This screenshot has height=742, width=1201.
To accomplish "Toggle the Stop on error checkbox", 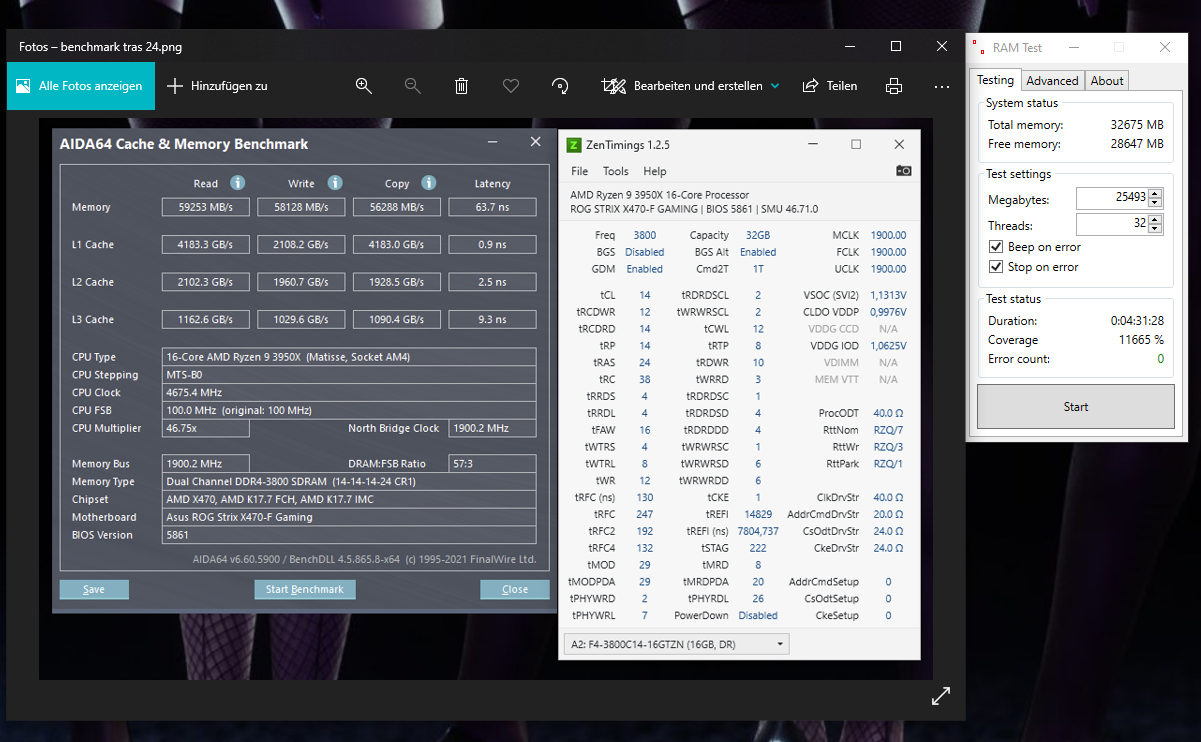I will 996,267.
